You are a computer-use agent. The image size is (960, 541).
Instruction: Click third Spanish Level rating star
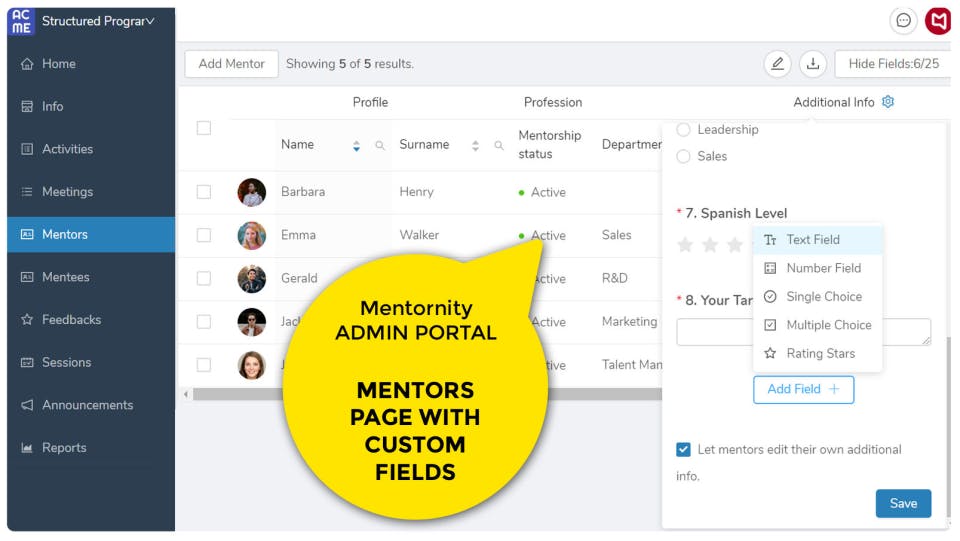tap(735, 245)
